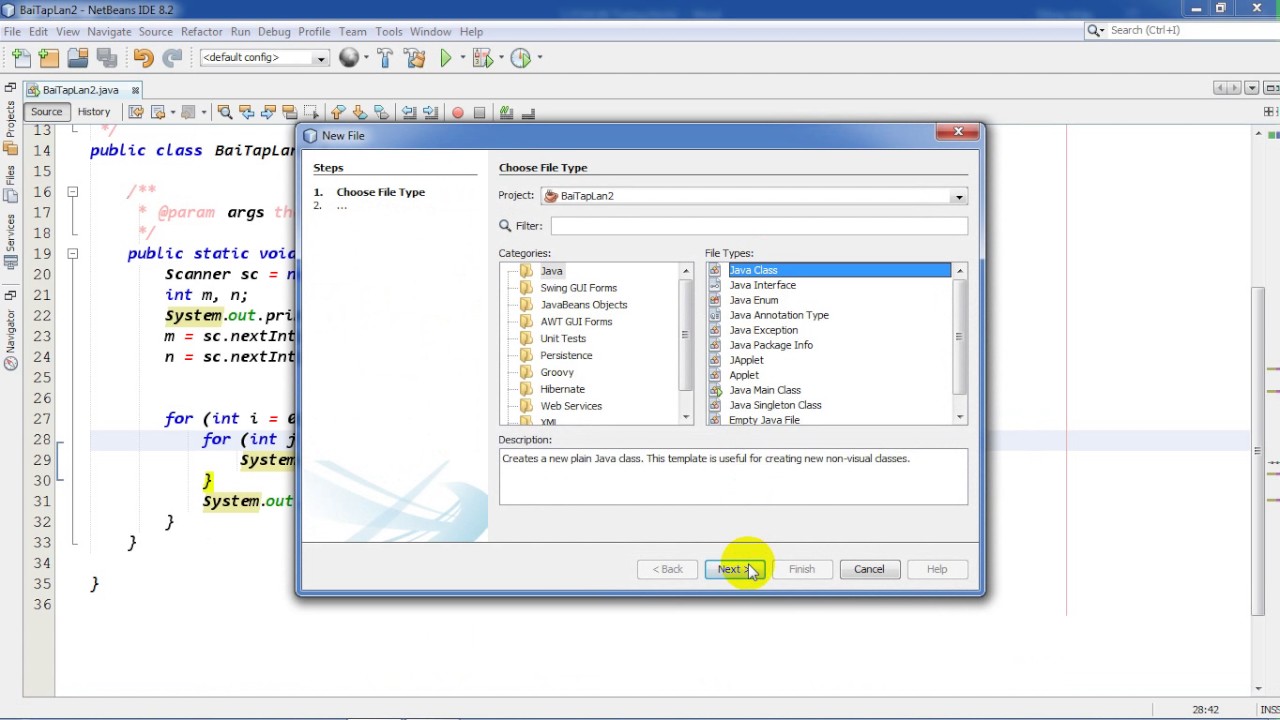Click the red Start Macro Recording icon
1280x720 pixels.
click(x=457, y=112)
